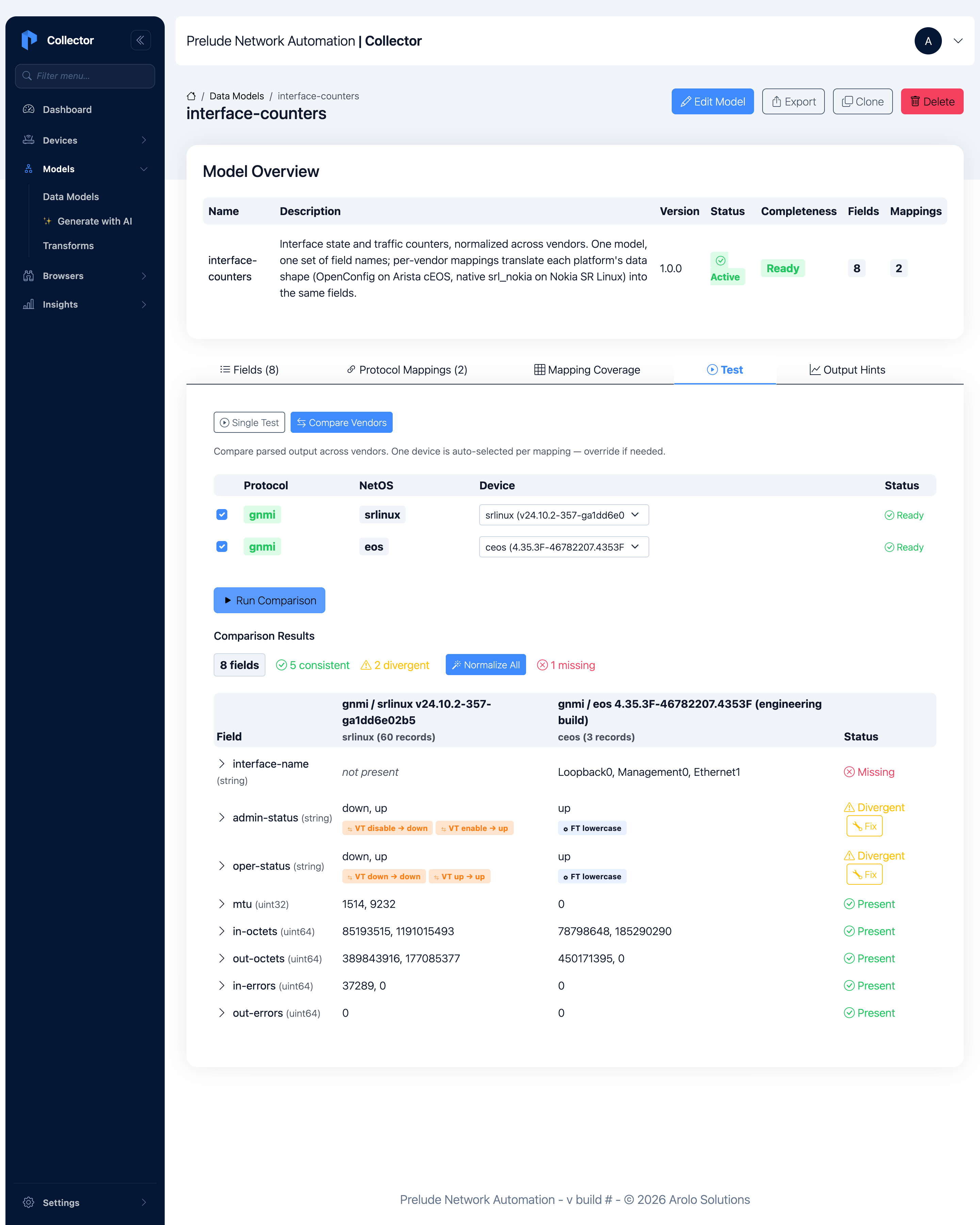Expand the oper-status field row
Screen dimensions: 980x1225
(222, 866)
